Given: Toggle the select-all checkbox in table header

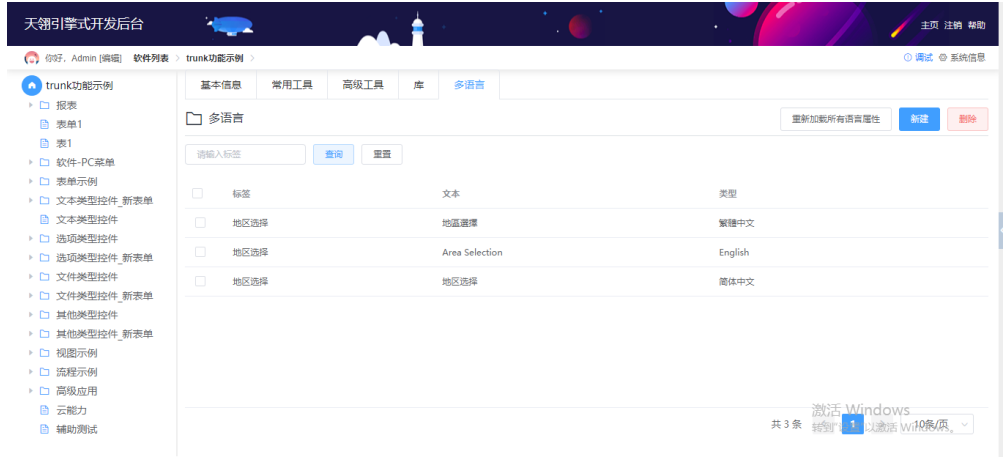Looking at the screenshot, I should [198, 193].
